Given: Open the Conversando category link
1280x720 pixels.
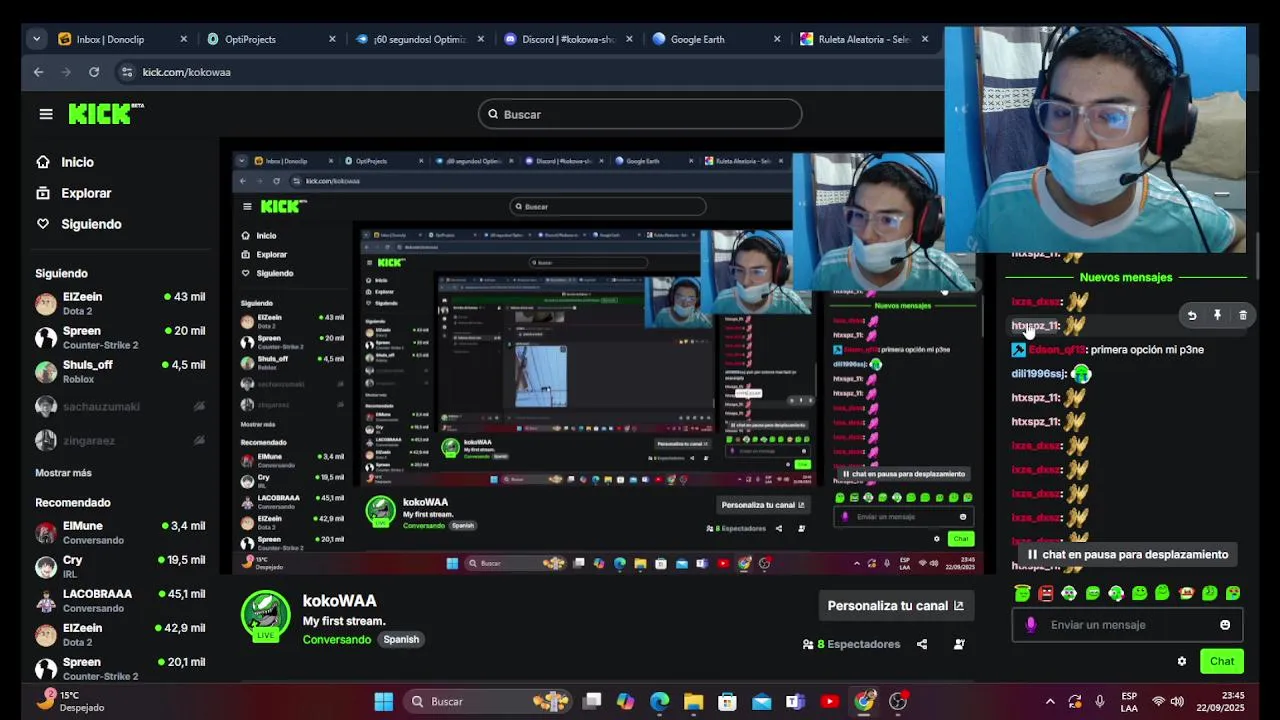Looking at the screenshot, I should click(337, 639).
